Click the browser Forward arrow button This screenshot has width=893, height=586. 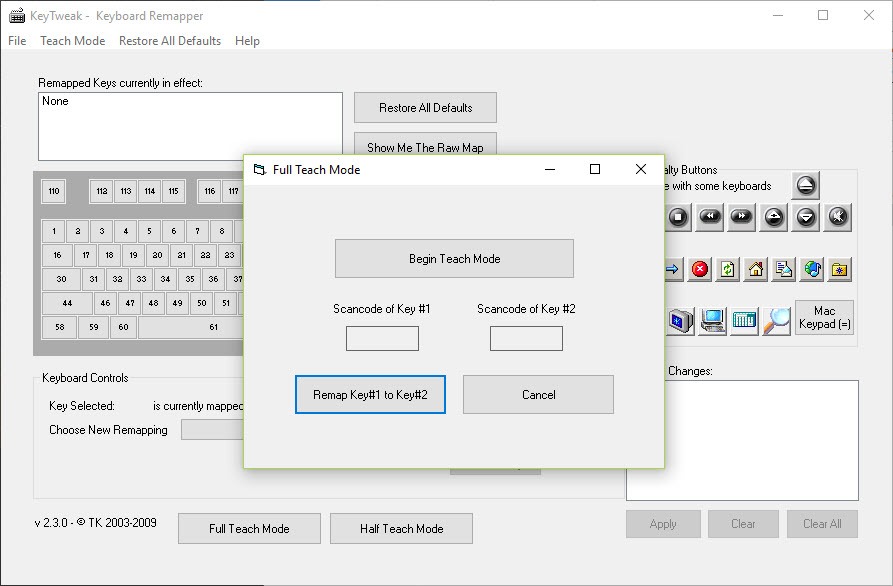tap(672, 269)
